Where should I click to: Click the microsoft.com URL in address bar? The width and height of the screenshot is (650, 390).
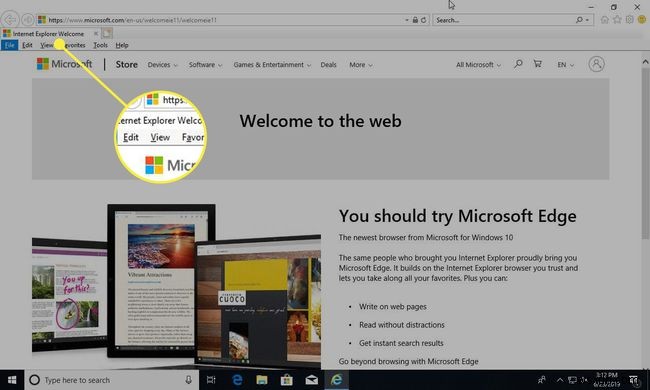point(133,20)
